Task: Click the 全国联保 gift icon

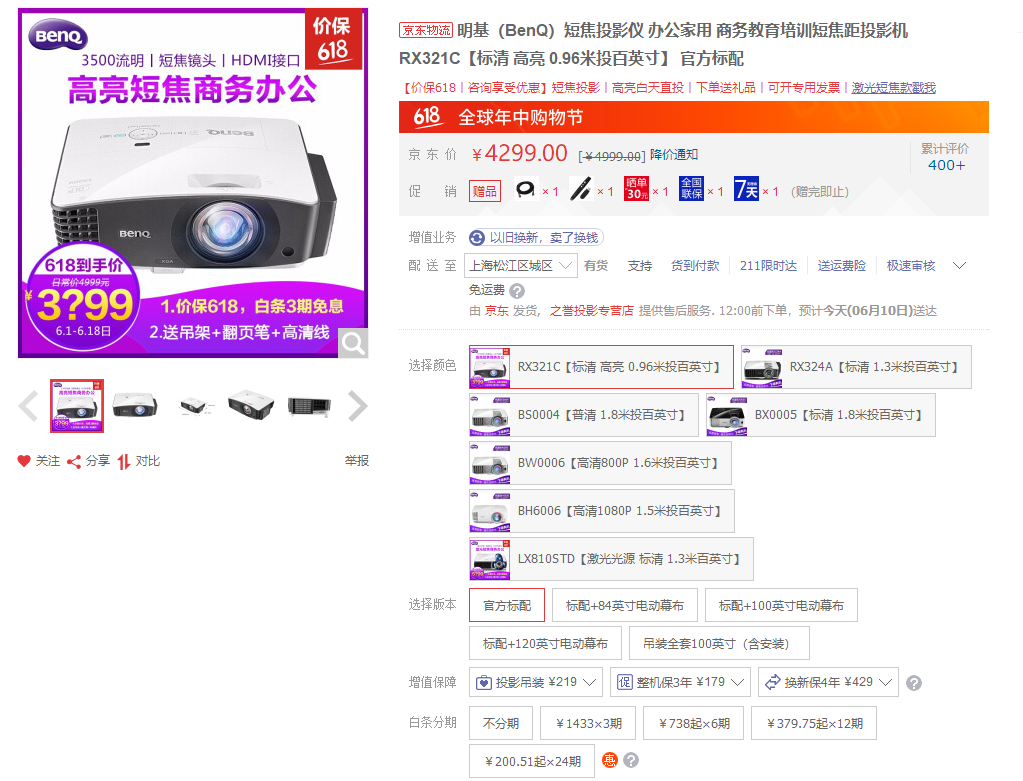Action: tap(692, 189)
